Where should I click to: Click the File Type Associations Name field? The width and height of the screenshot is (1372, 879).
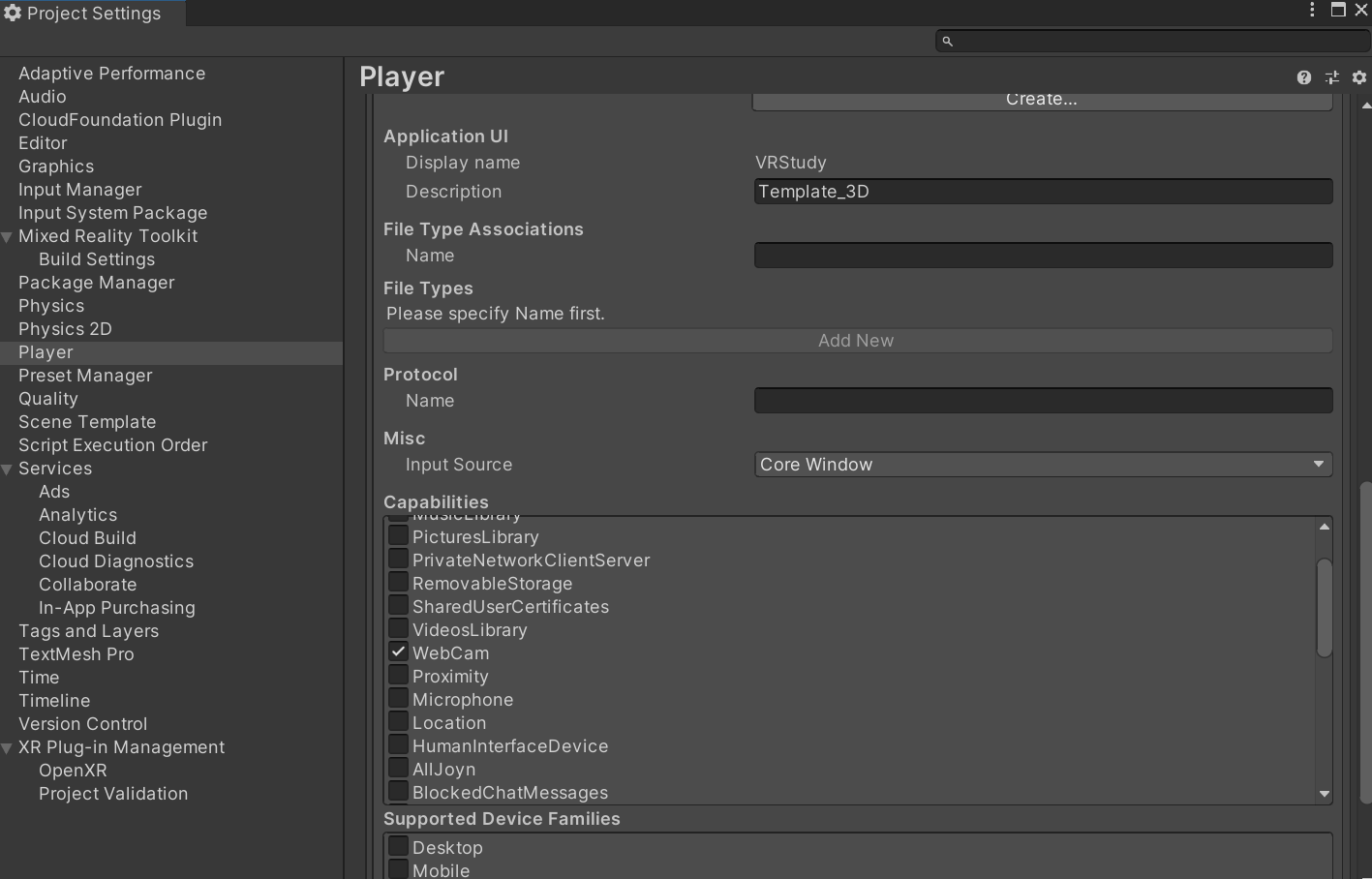(1043, 256)
